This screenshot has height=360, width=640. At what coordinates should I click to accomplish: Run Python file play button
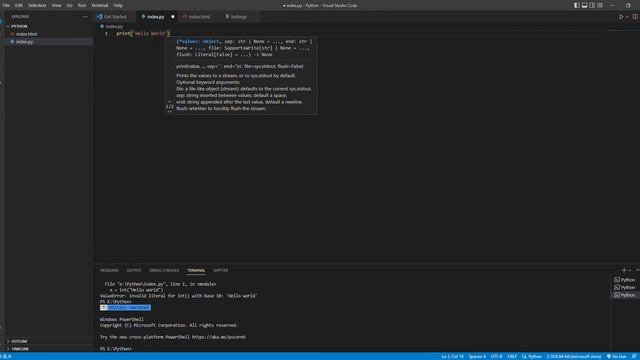tap(621, 17)
